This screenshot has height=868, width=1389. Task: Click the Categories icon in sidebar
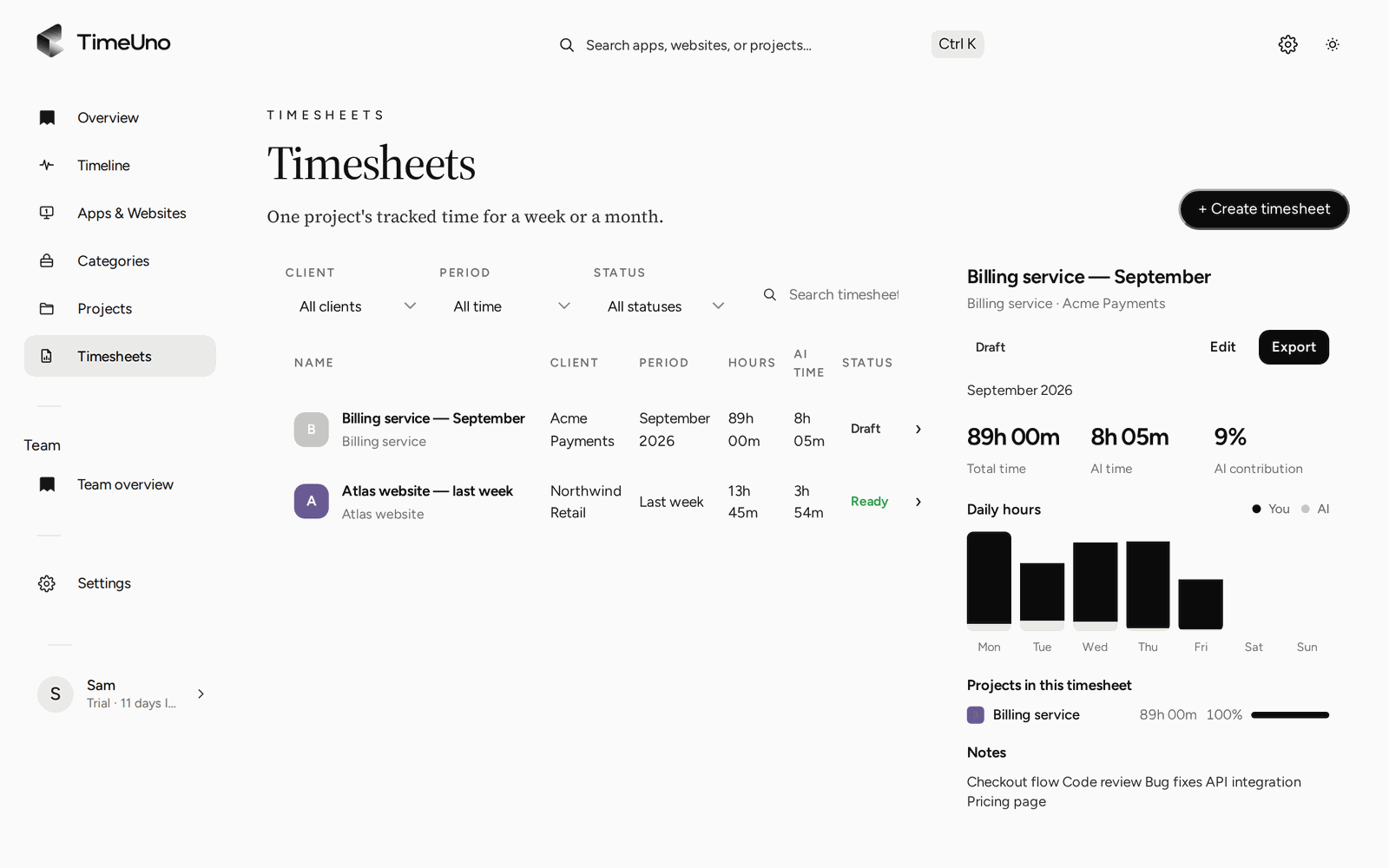click(47, 260)
